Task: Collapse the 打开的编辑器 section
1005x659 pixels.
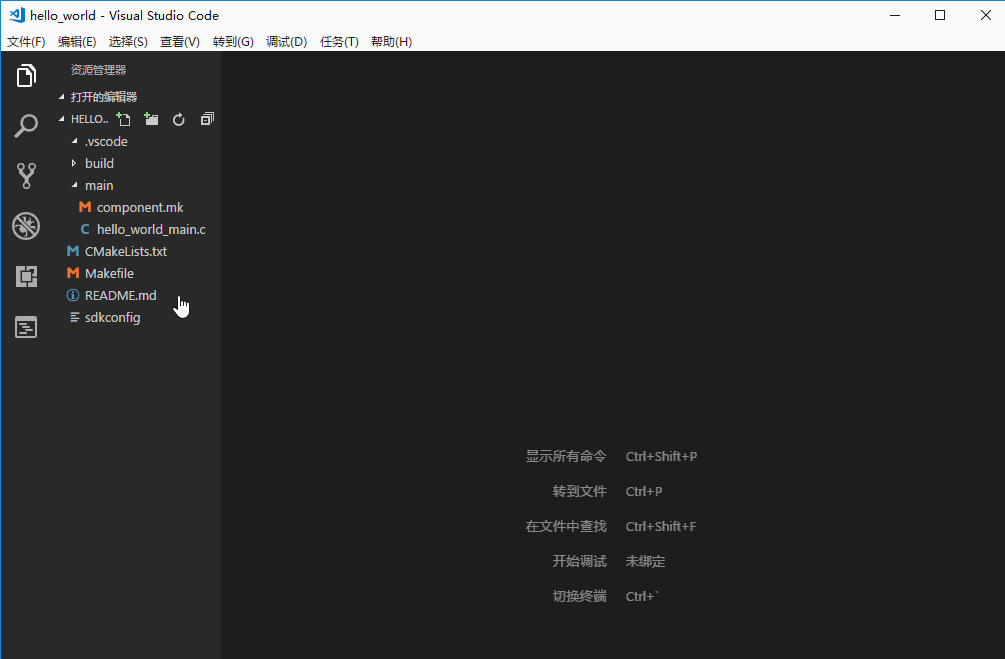Action: [x=62, y=97]
